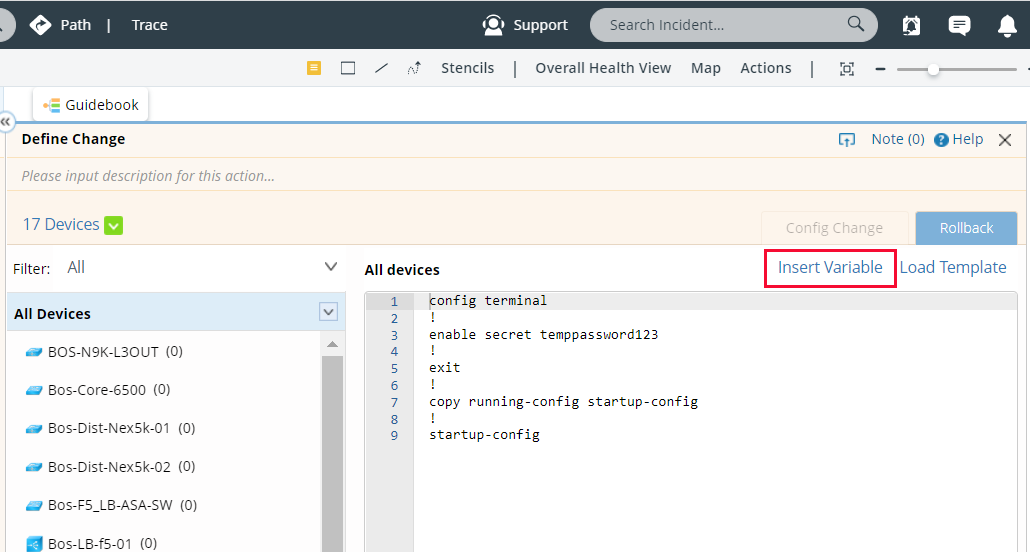Expand the All Devices header dropdown
This screenshot has height=552, width=1030.
pyautogui.click(x=329, y=312)
